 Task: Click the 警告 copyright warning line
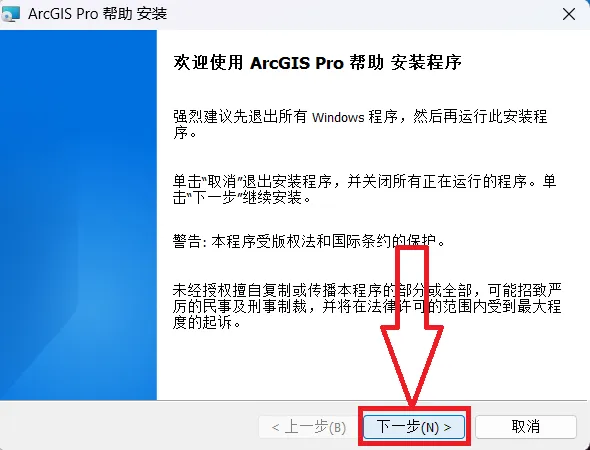(x=309, y=241)
